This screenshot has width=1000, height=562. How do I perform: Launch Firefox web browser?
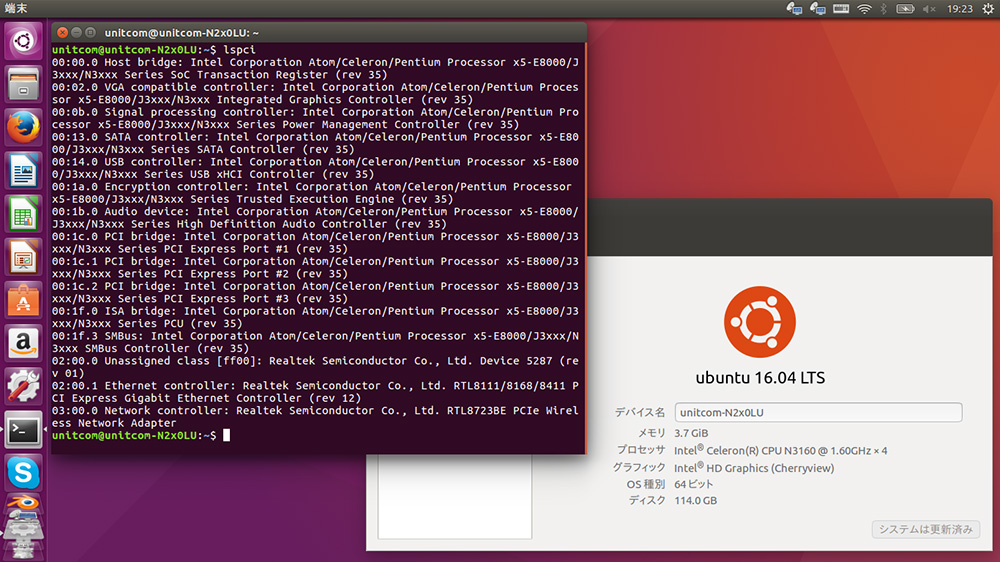tap(24, 127)
